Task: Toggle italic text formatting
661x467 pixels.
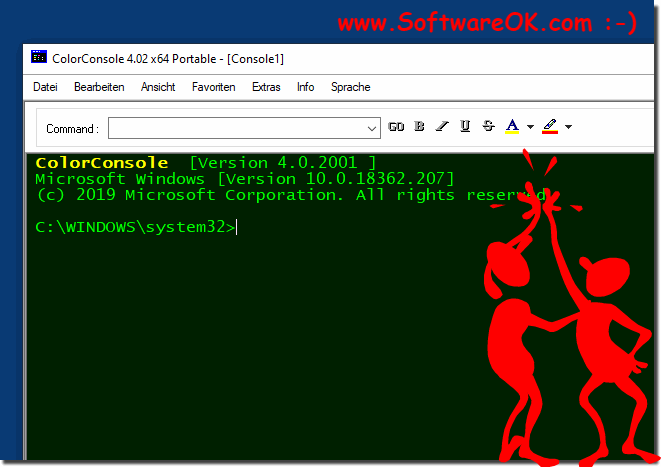Action: click(442, 126)
